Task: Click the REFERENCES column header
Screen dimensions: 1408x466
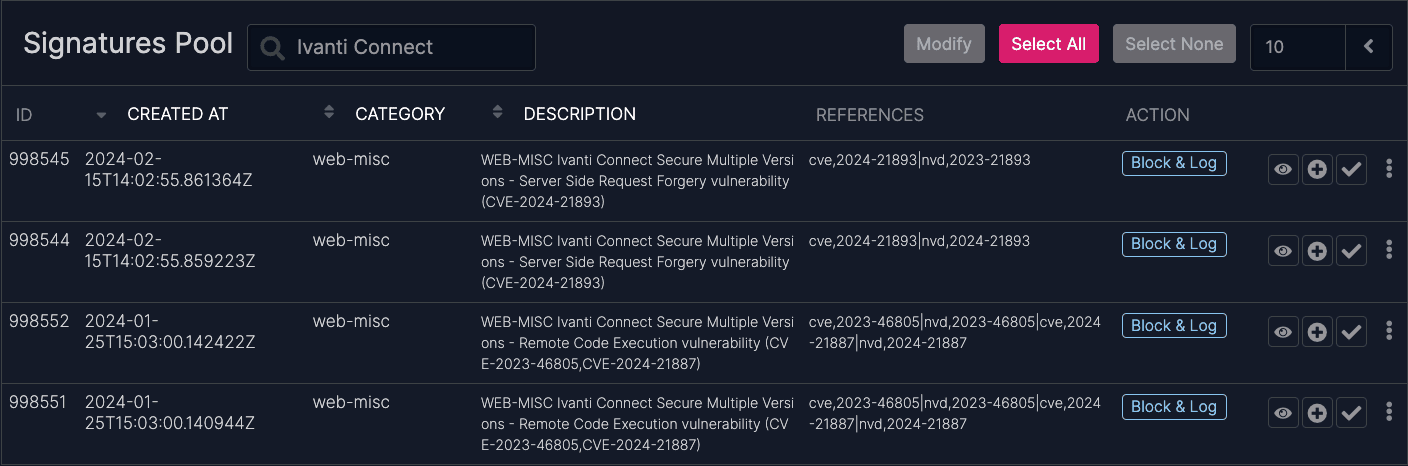Action: click(870, 115)
